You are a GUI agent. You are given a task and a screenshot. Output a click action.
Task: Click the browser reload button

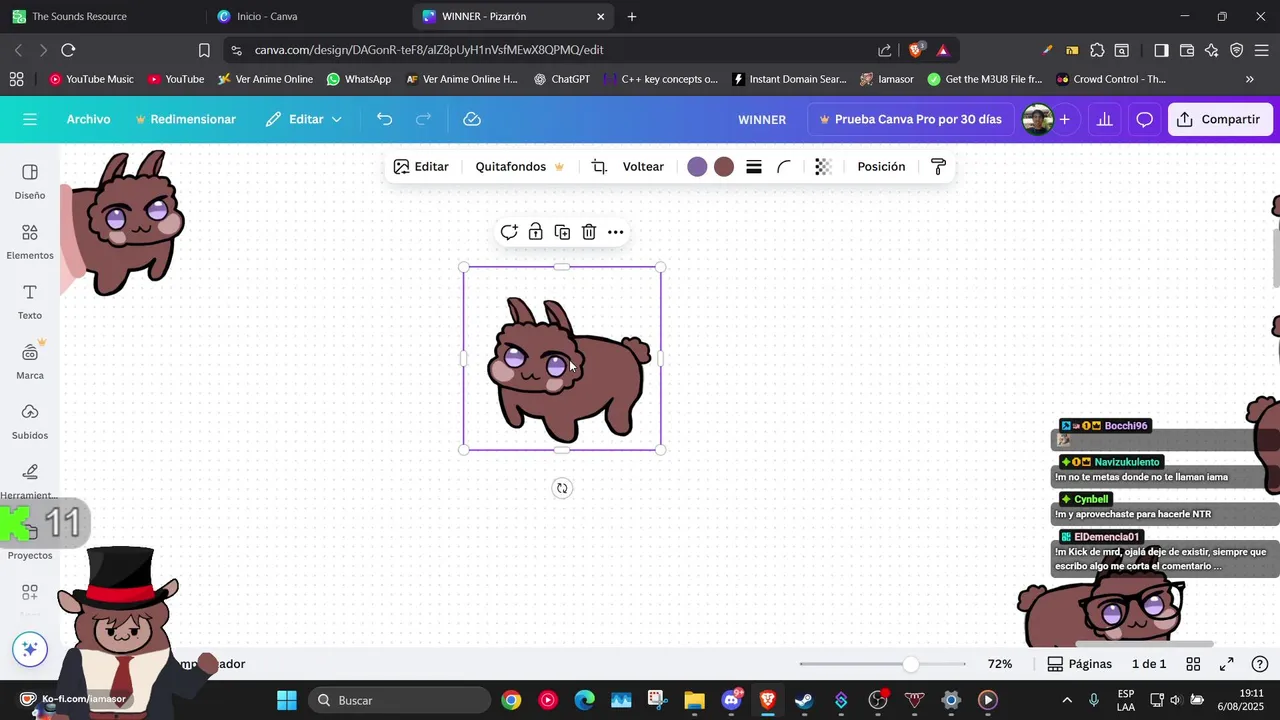pyautogui.click(x=68, y=50)
